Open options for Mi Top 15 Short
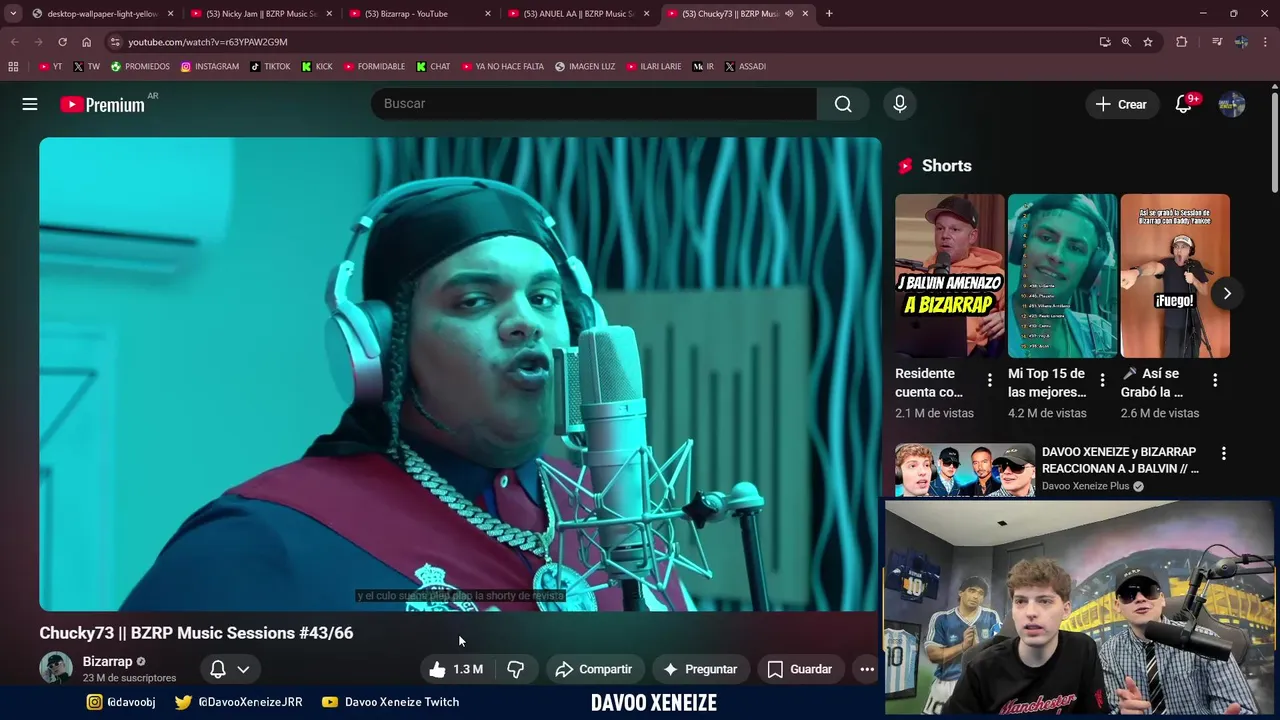 click(x=1103, y=380)
